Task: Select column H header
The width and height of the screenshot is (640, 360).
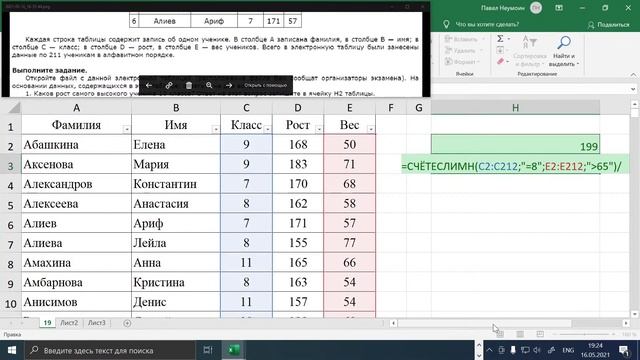Action: tap(515, 108)
